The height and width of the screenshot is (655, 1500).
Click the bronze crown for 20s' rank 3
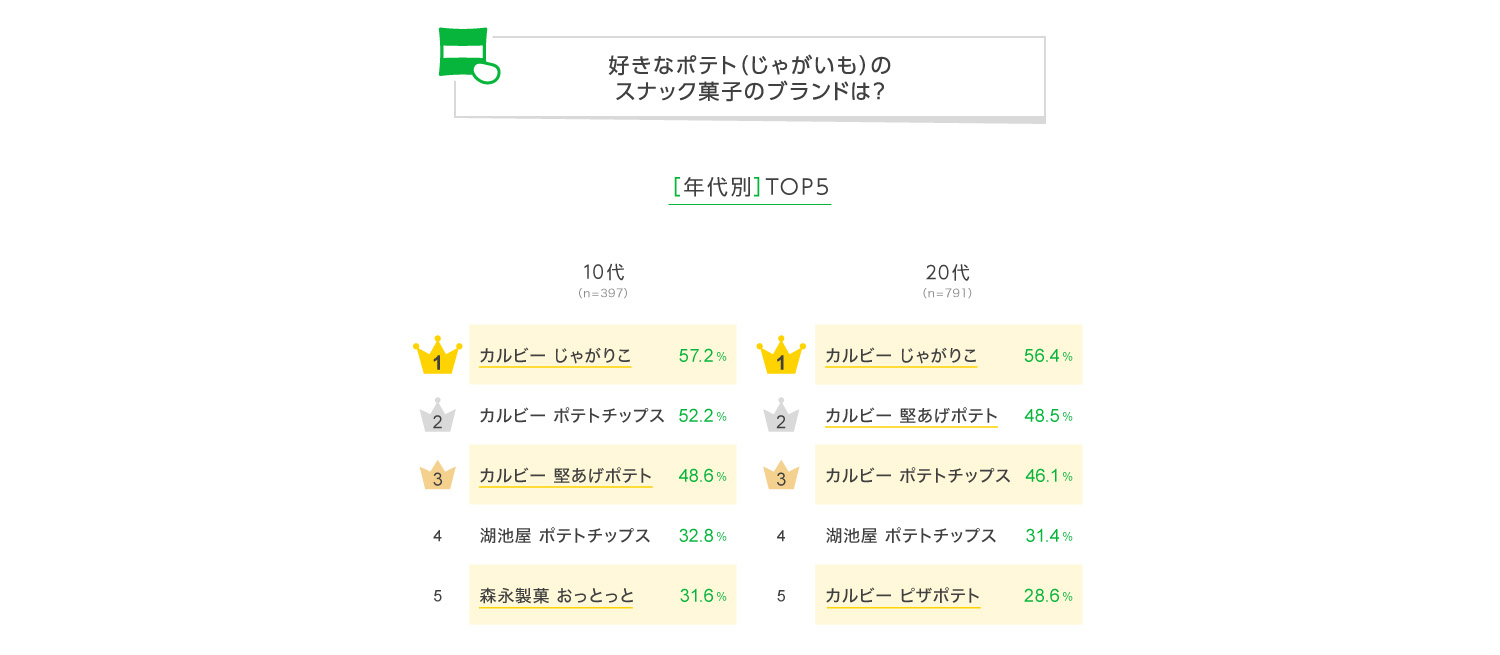(x=781, y=476)
